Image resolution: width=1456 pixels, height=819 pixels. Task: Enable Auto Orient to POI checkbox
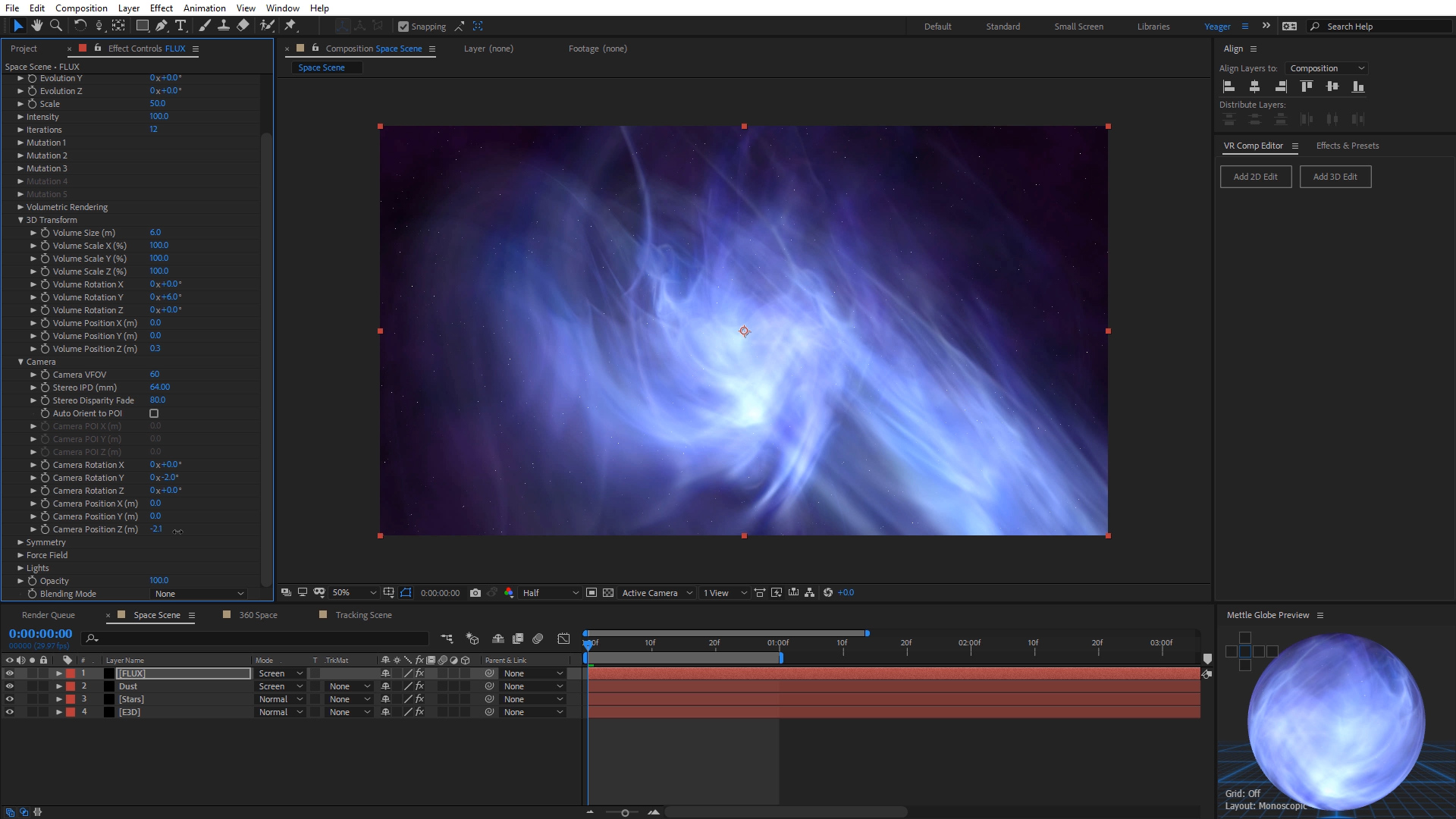pyautogui.click(x=154, y=413)
